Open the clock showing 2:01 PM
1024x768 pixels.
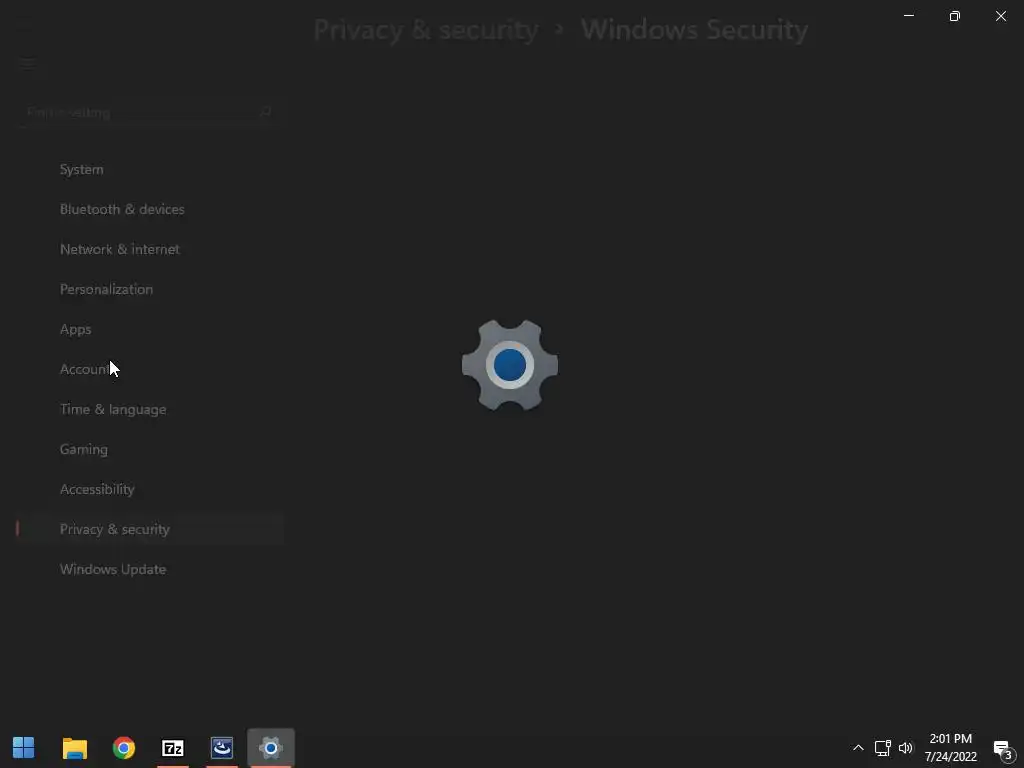point(951,748)
